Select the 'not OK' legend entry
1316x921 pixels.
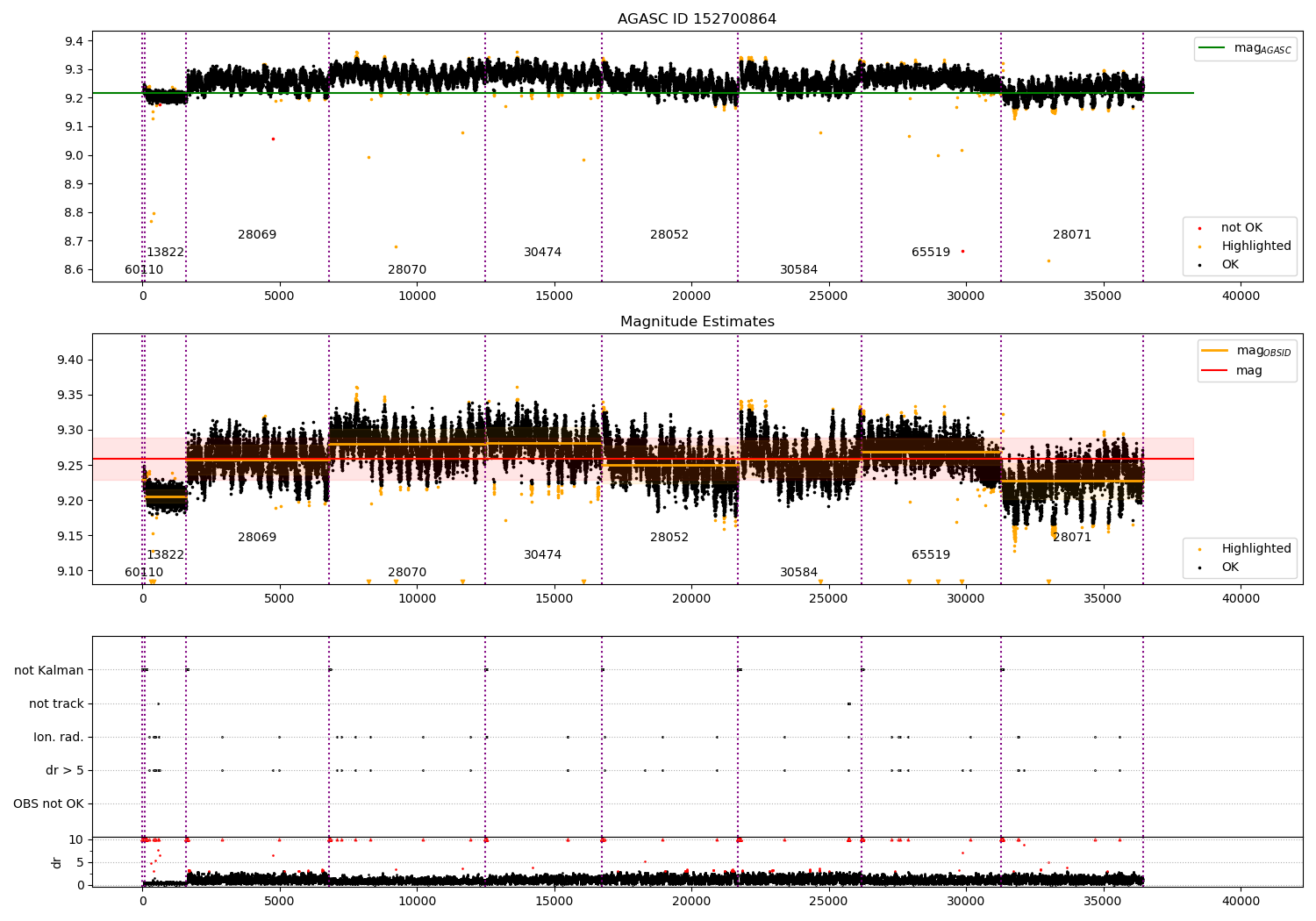(1241, 228)
